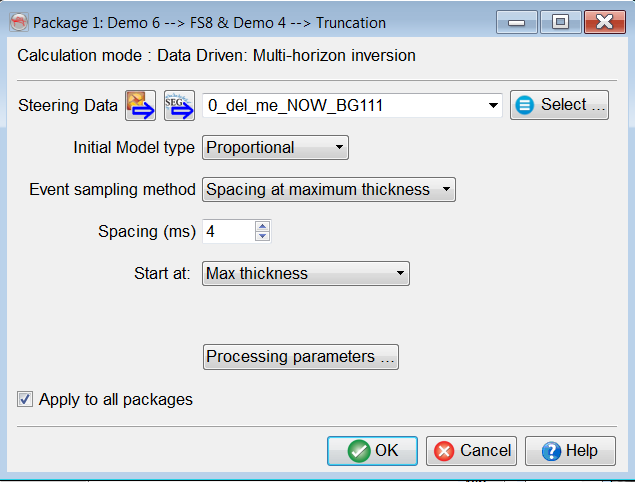The height and width of the screenshot is (482, 635).
Task: Open Processing parameters ... dialog
Action: [301, 357]
